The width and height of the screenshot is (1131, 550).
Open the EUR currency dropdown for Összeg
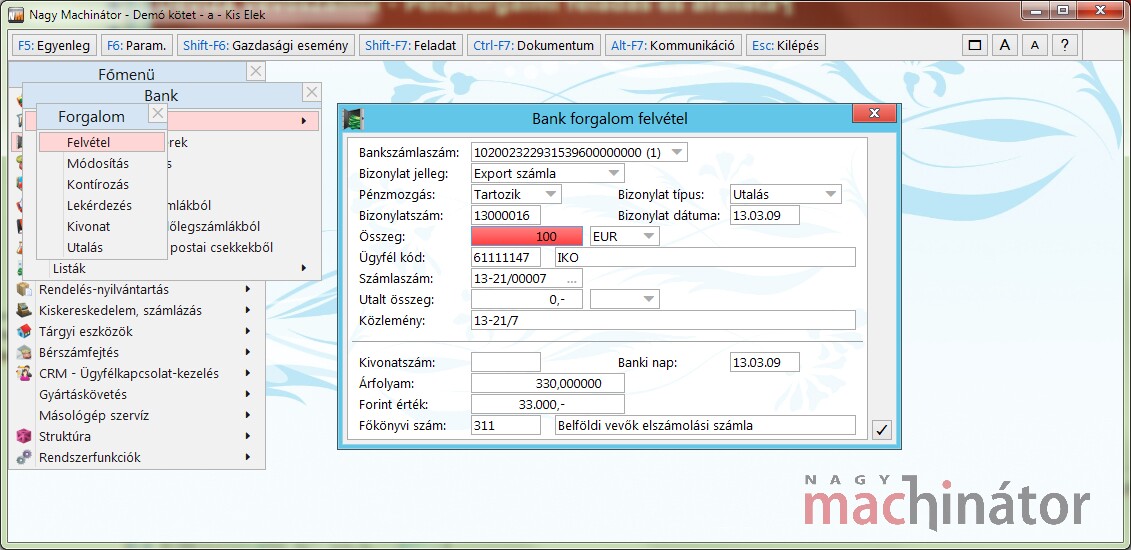[x=648, y=236]
